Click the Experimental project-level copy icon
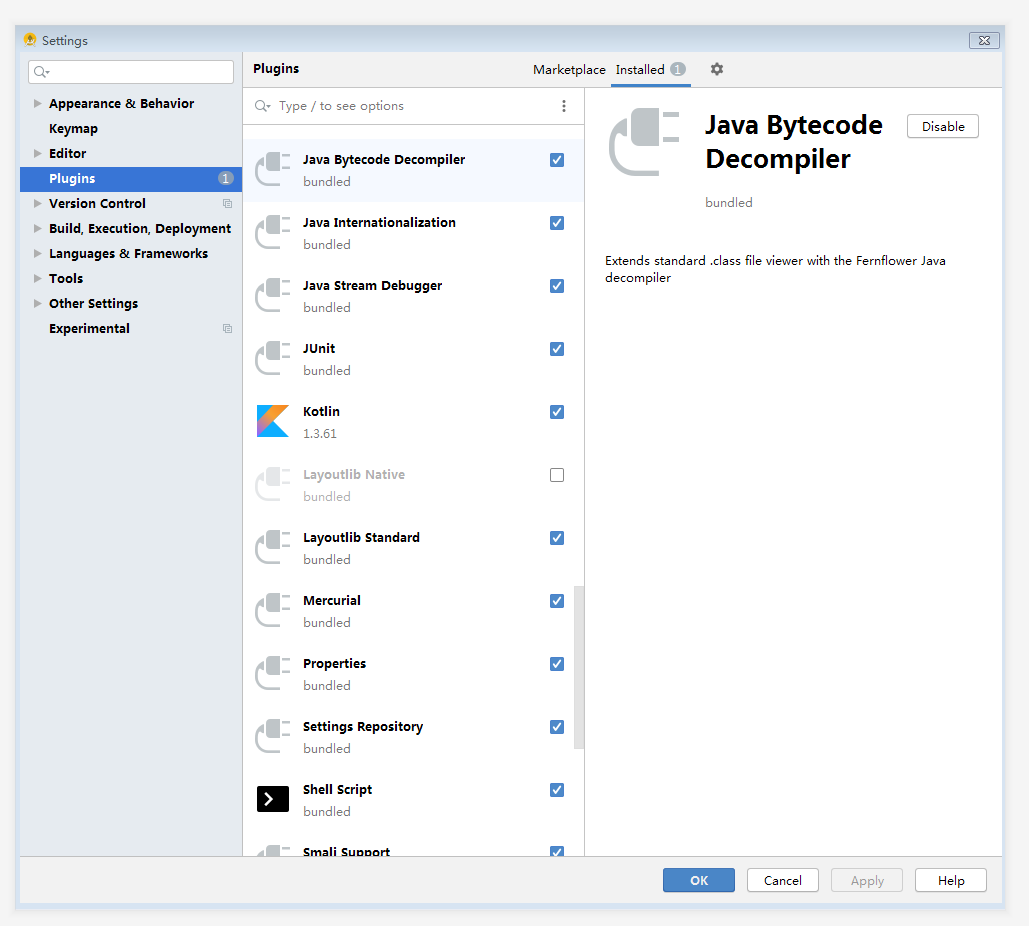Screen dimensions: 1029x926 pyautogui.click(x=227, y=328)
